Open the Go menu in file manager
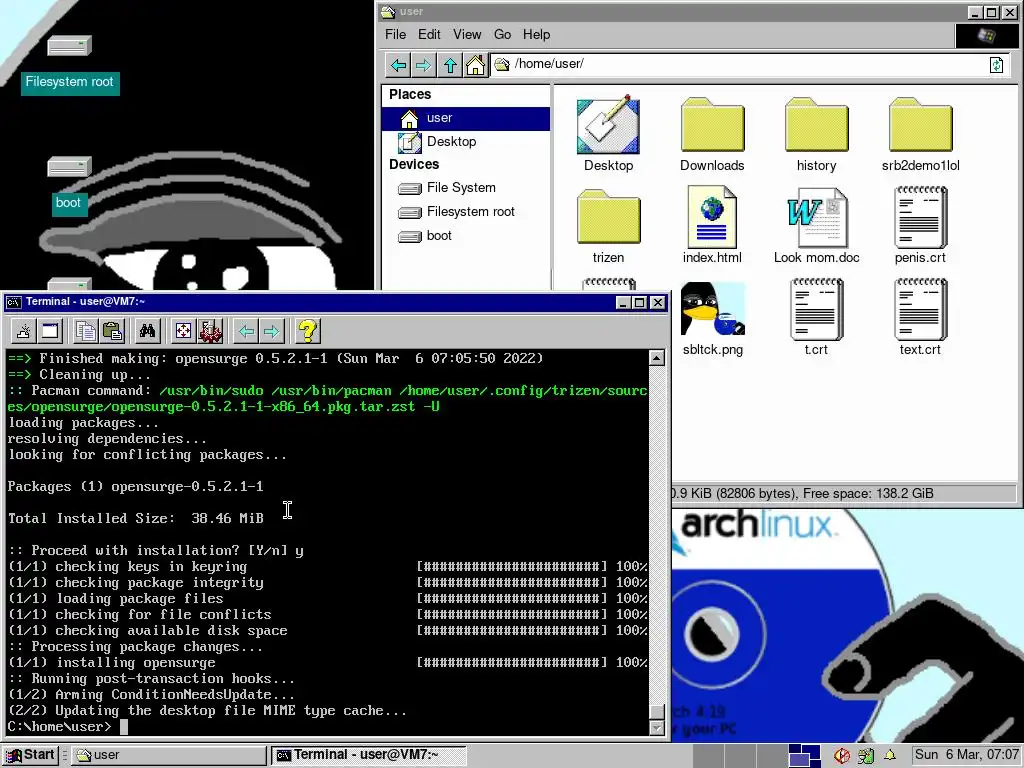1024x768 pixels. pos(502,35)
